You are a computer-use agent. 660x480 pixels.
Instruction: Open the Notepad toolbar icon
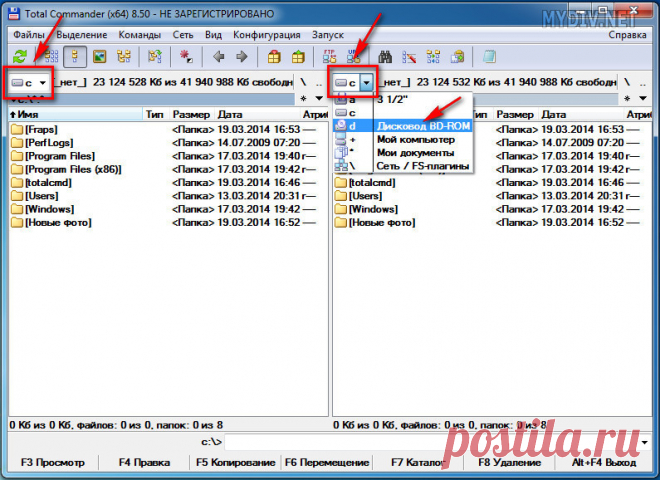point(489,56)
